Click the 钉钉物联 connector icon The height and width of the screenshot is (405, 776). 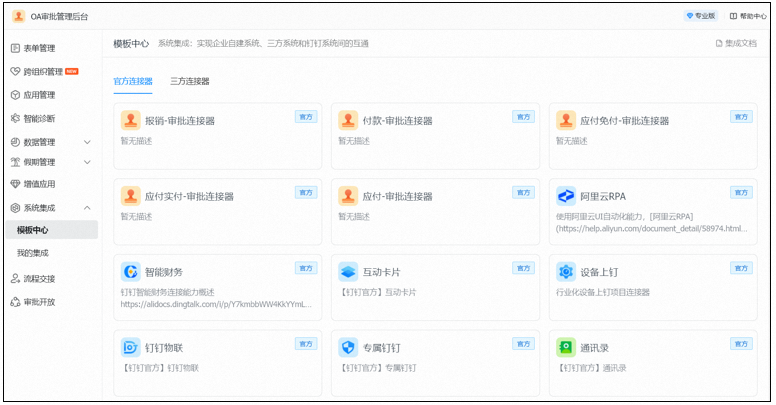[x=131, y=348]
